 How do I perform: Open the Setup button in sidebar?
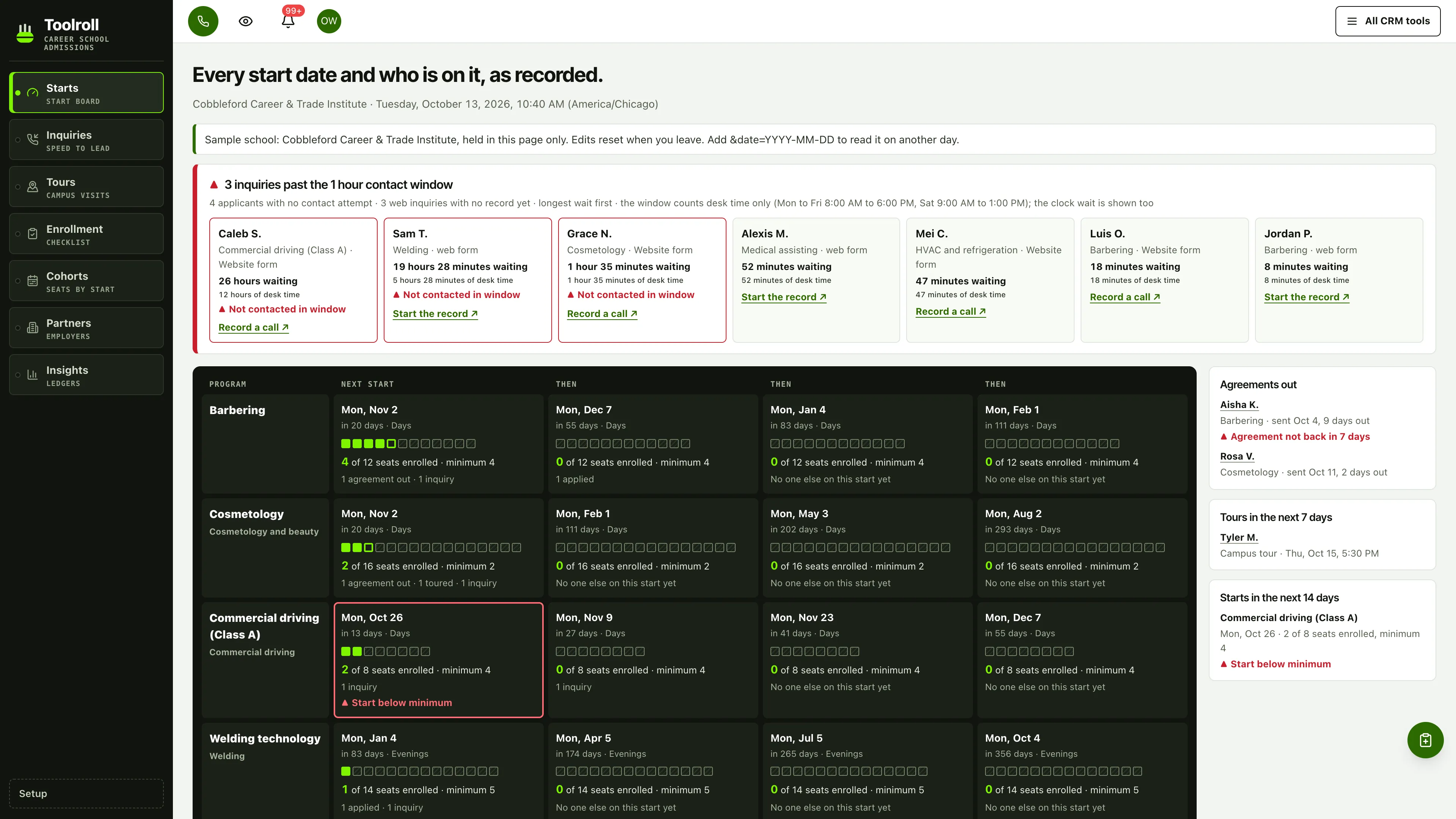click(x=86, y=793)
